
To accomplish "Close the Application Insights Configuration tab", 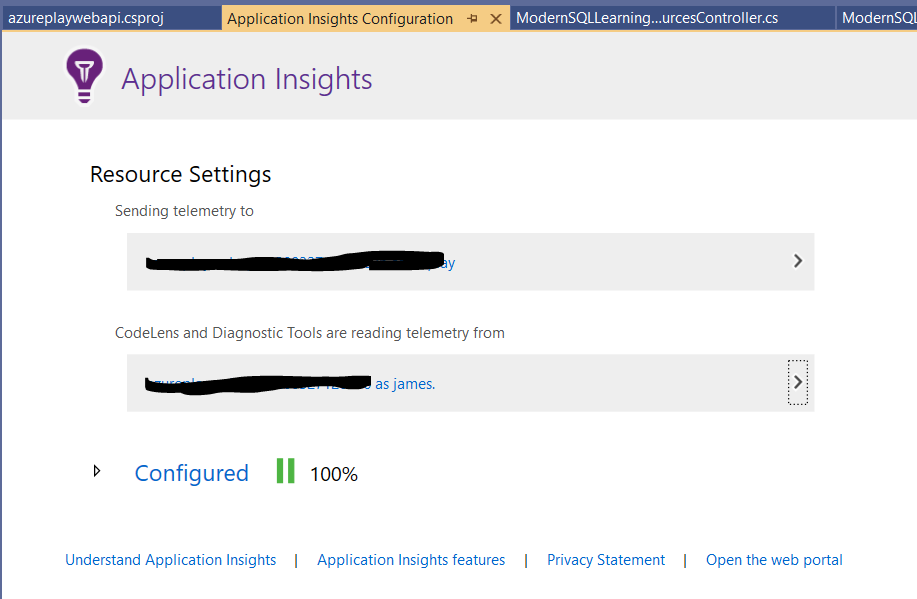I will (x=496, y=19).
